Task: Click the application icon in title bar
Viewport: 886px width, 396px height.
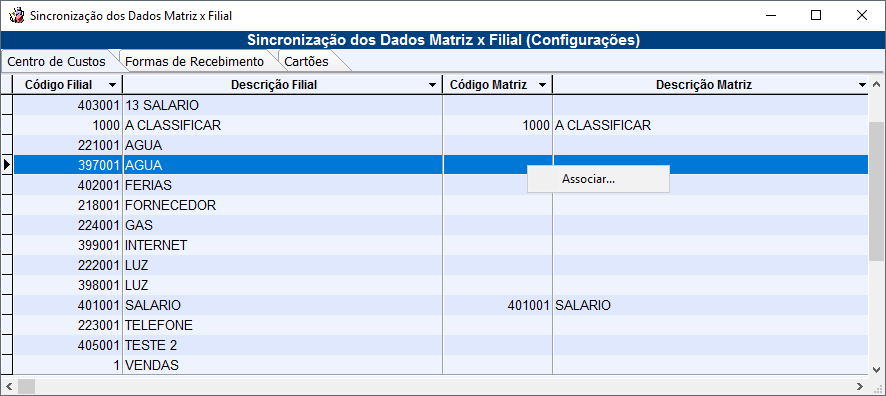Action: coord(16,16)
